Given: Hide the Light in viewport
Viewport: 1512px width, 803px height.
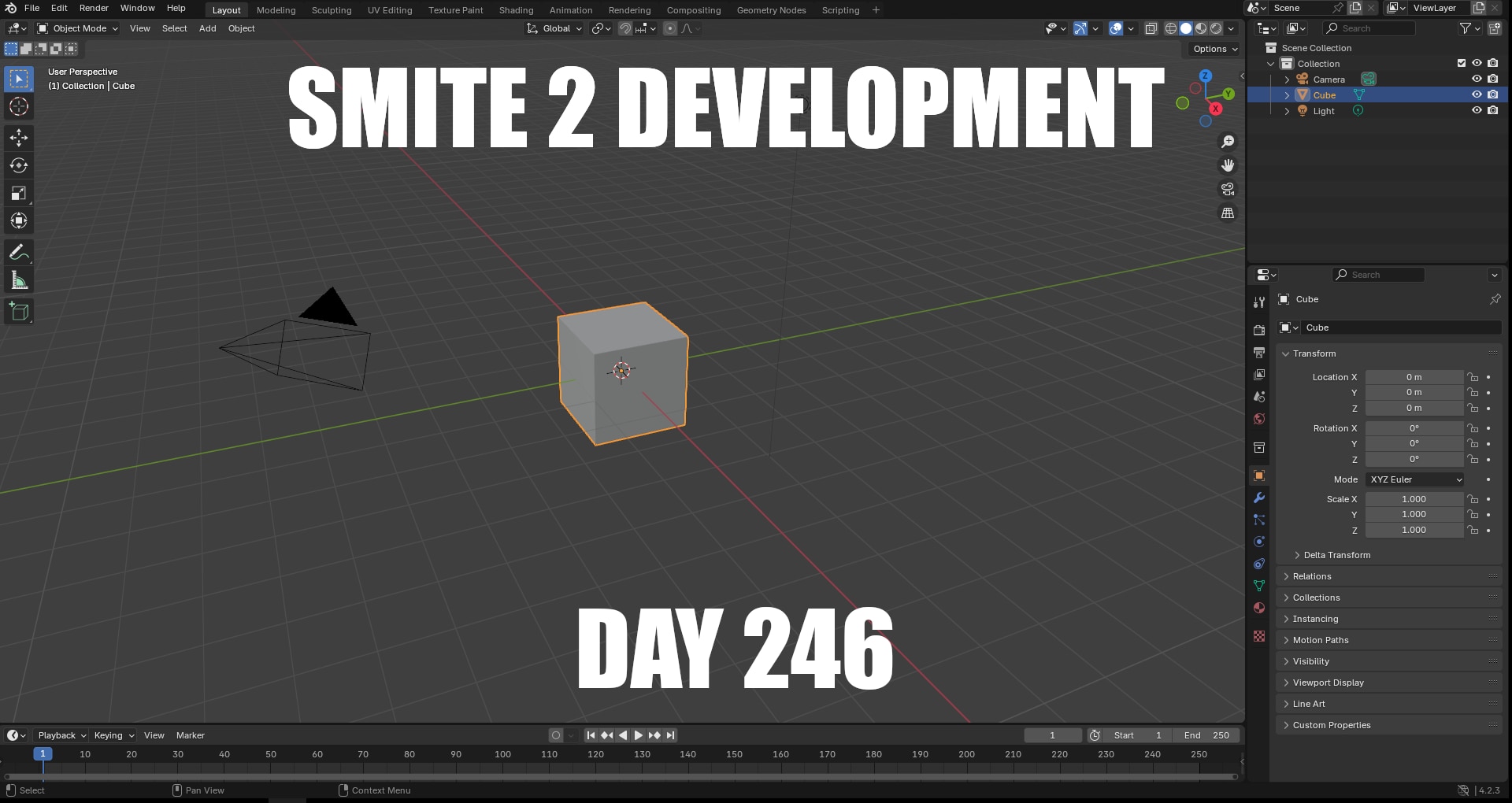Looking at the screenshot, I should [x=1477, y=110].
